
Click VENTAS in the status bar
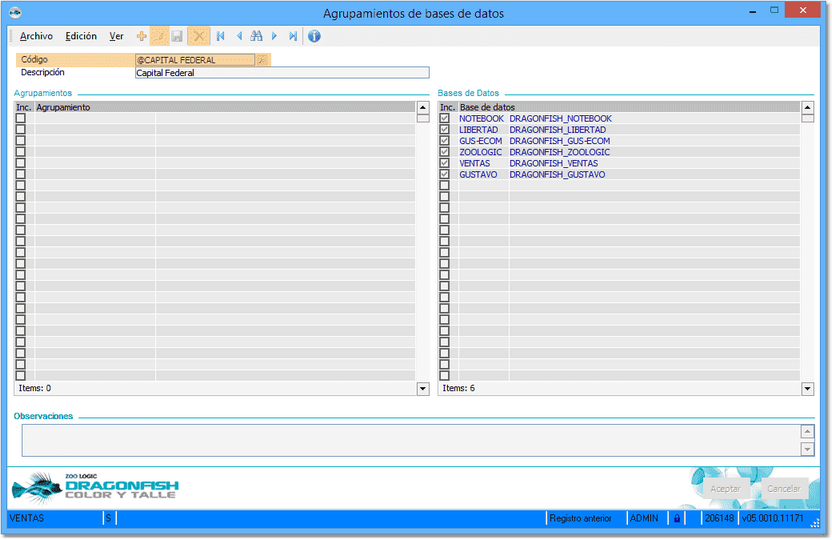tap(27, 518)
